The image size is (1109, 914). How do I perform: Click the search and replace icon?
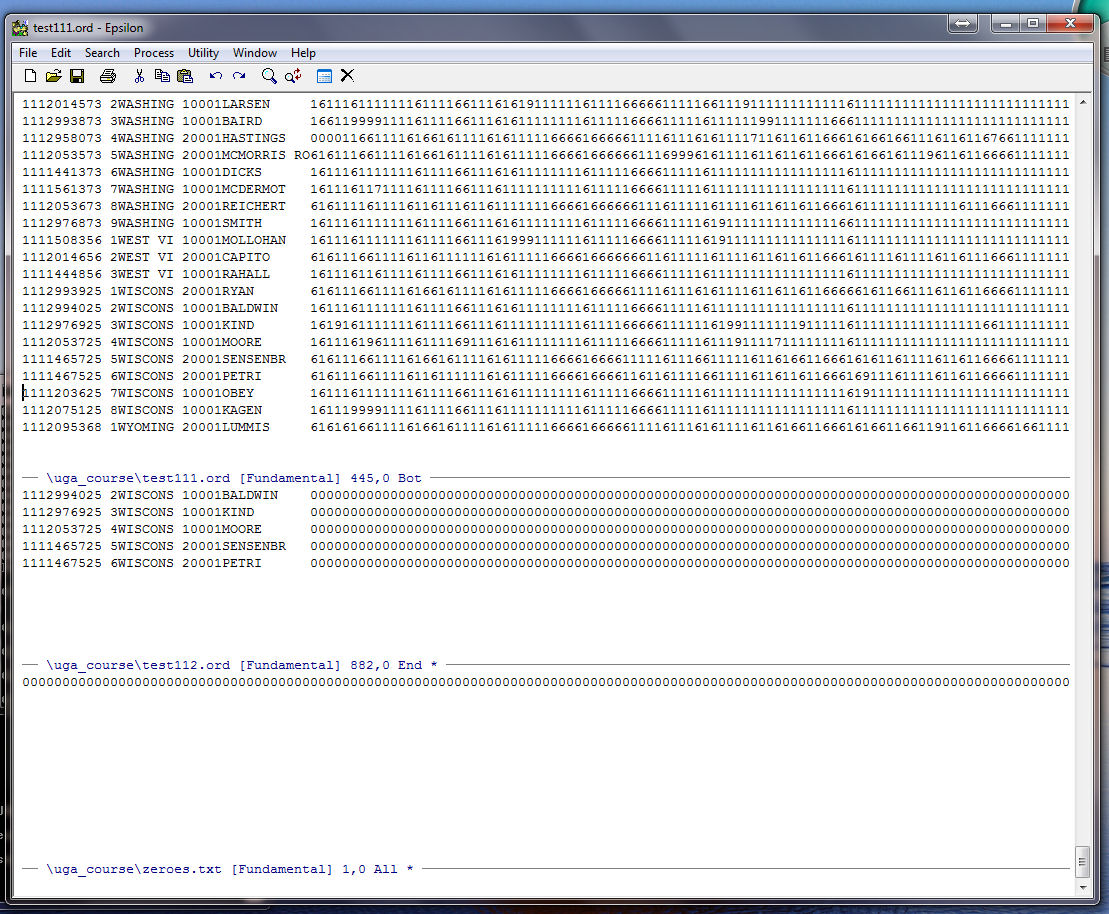pos(293,76)
